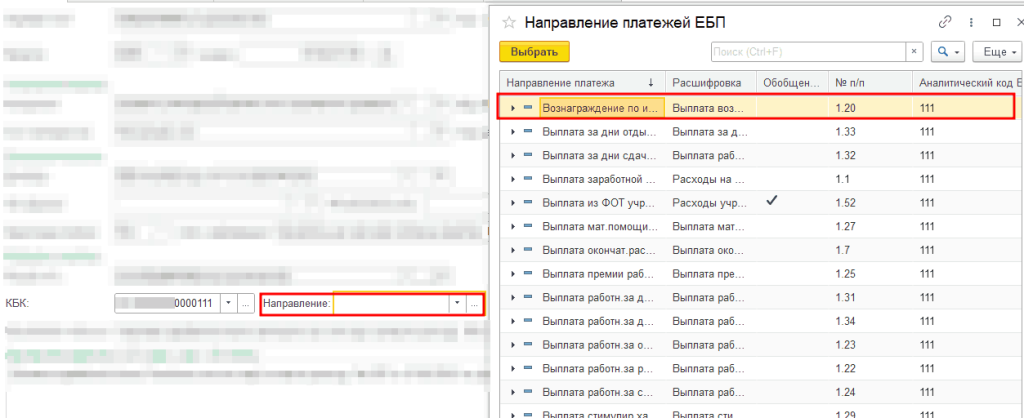
Task: Select the Выплата работн.за о... entry
Action: click(x=599, y=344)
